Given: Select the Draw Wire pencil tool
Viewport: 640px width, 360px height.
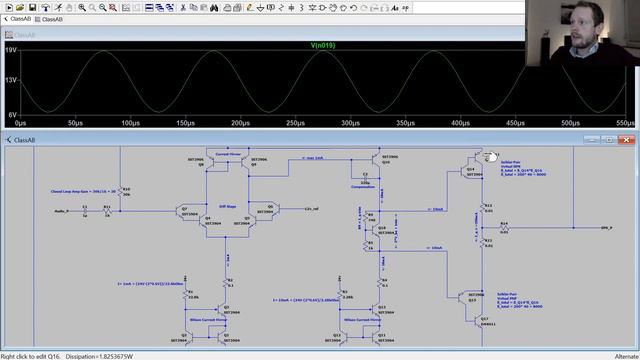Looking at the screenshot, I should click(250, 7).
